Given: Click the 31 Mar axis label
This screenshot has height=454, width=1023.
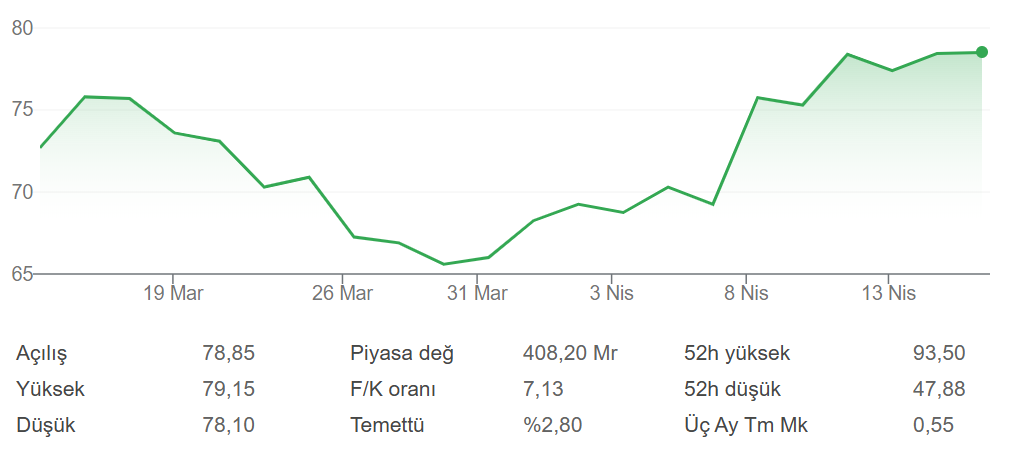Looking at the screenshot, I should pos(477,293).
